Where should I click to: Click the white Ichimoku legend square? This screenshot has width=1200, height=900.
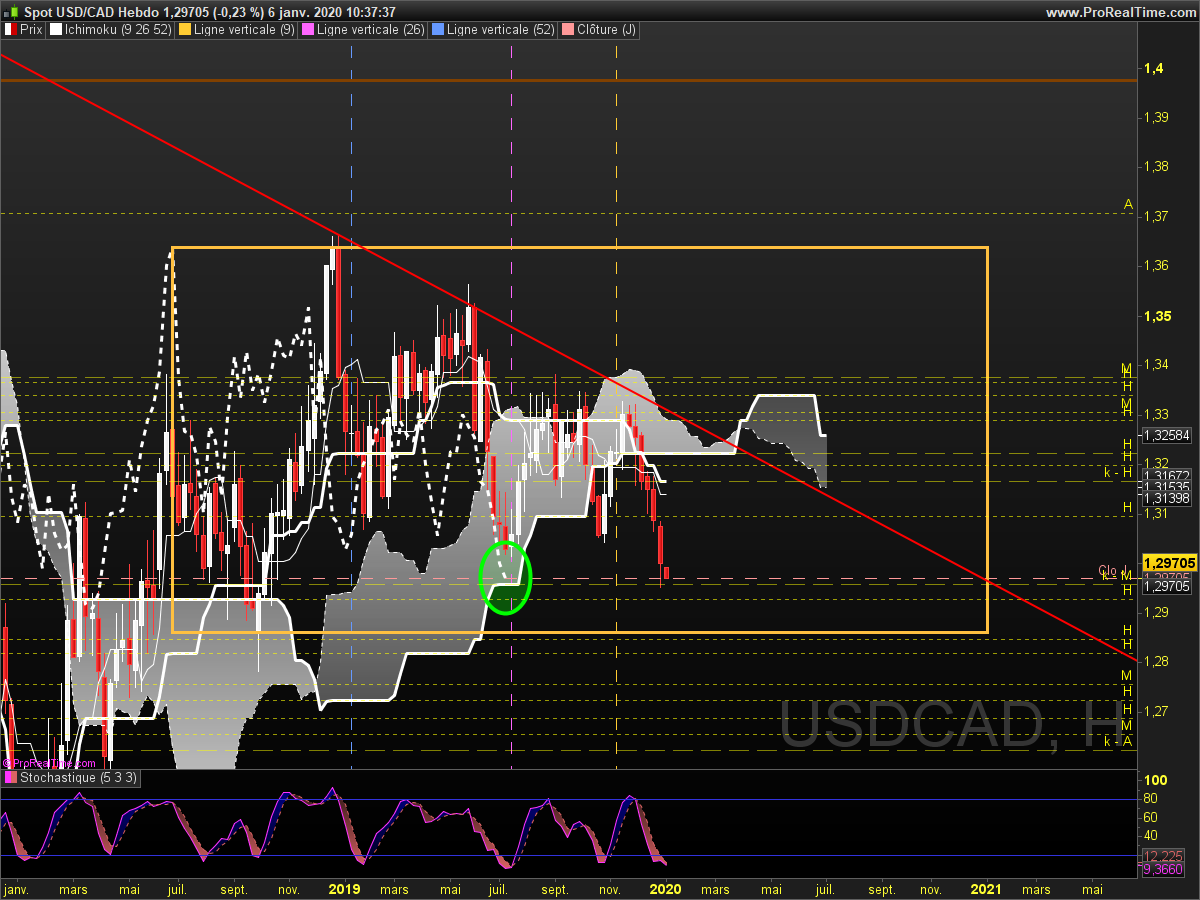(55, 30)
